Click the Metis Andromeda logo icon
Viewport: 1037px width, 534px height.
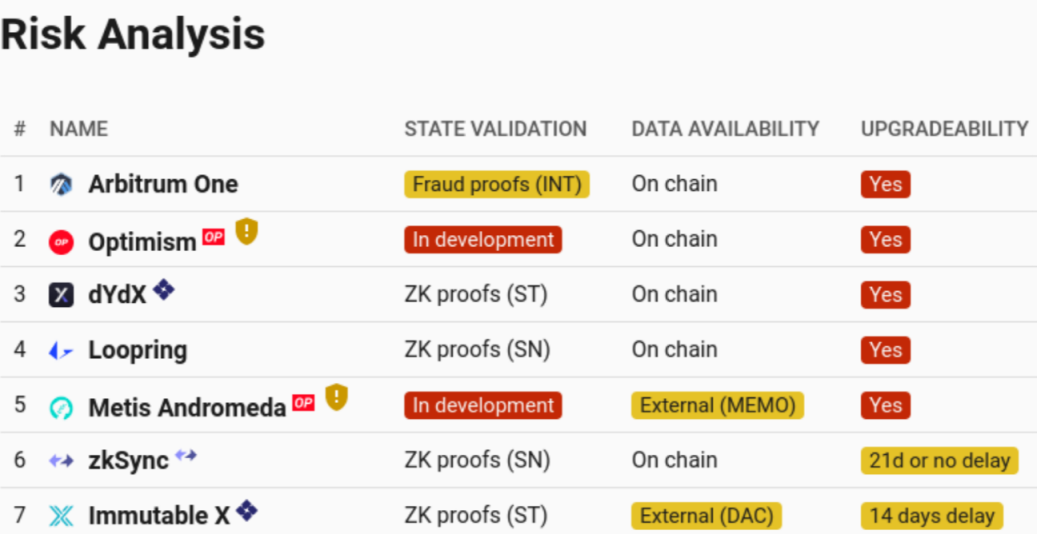coord(61,407)
